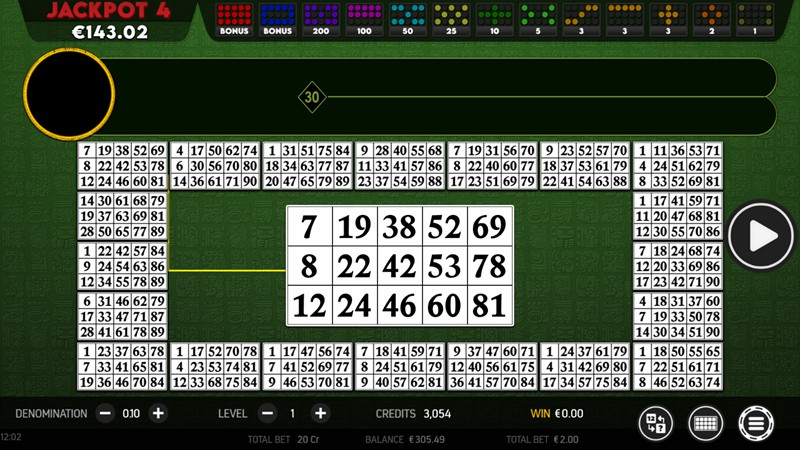View the cyan 50 payout pattern
The image size is (800, 450).
(x=408, y=20)
